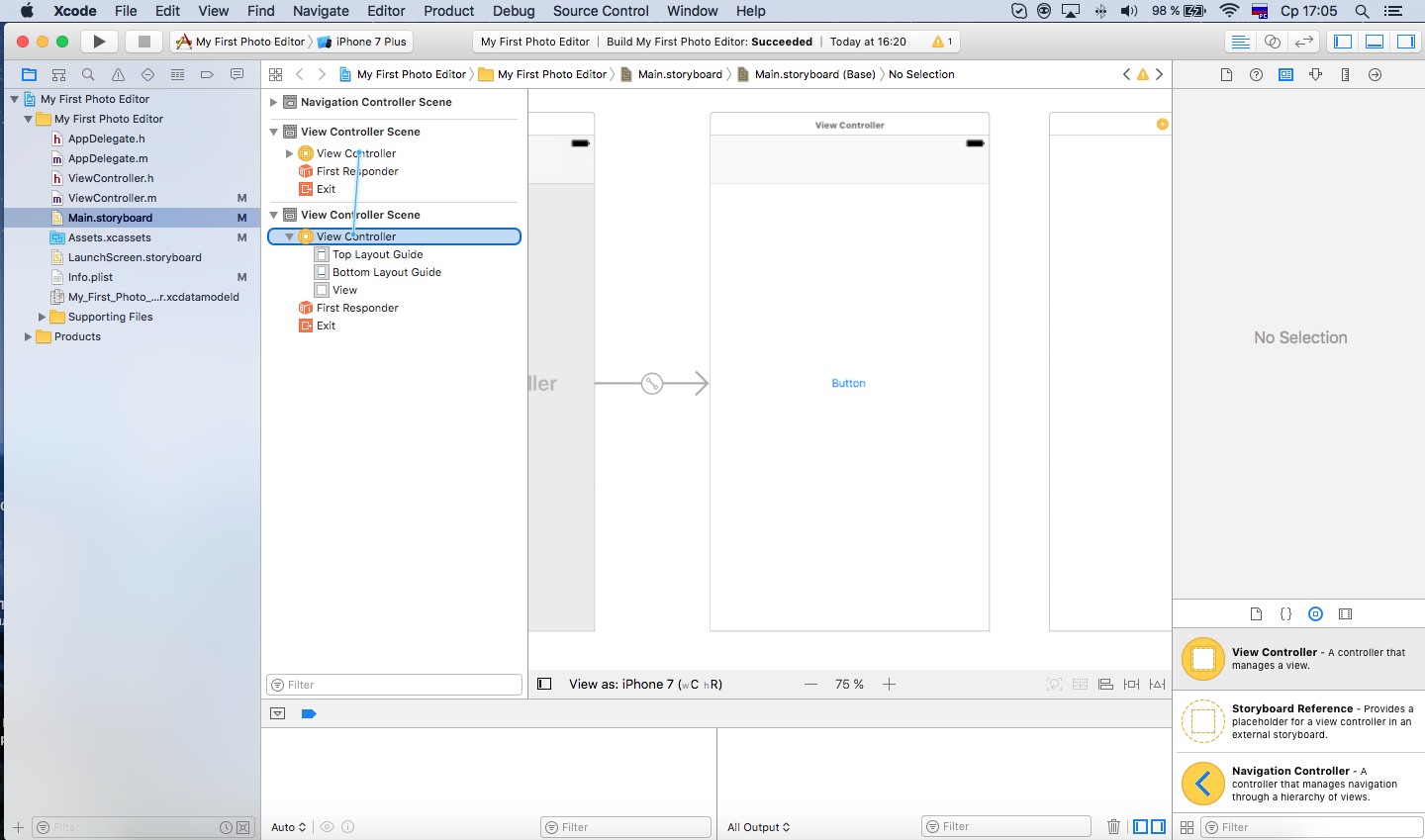Open the Auto variables scope dropdown
Viewport: 1425px width, 840px height.
tap(289, 827)
